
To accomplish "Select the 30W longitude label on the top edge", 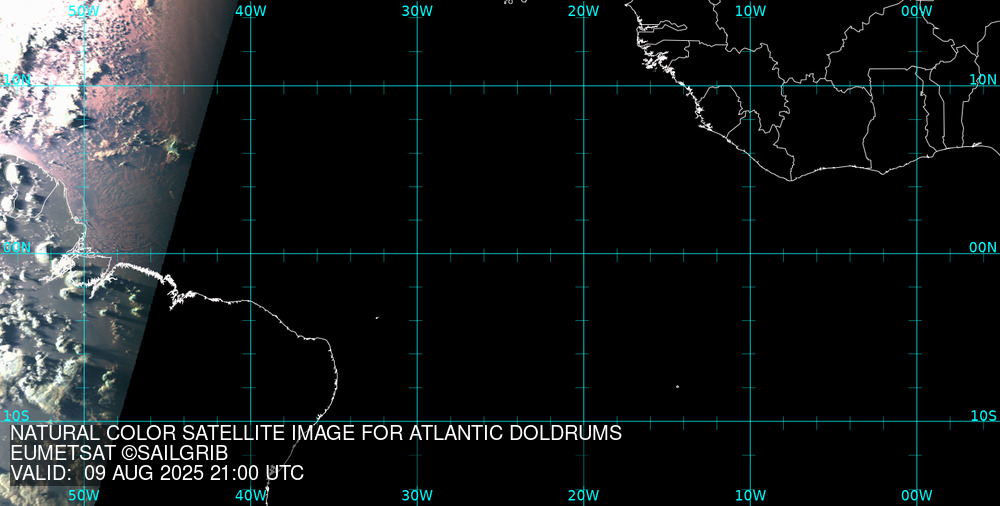I will coord(418,11).
